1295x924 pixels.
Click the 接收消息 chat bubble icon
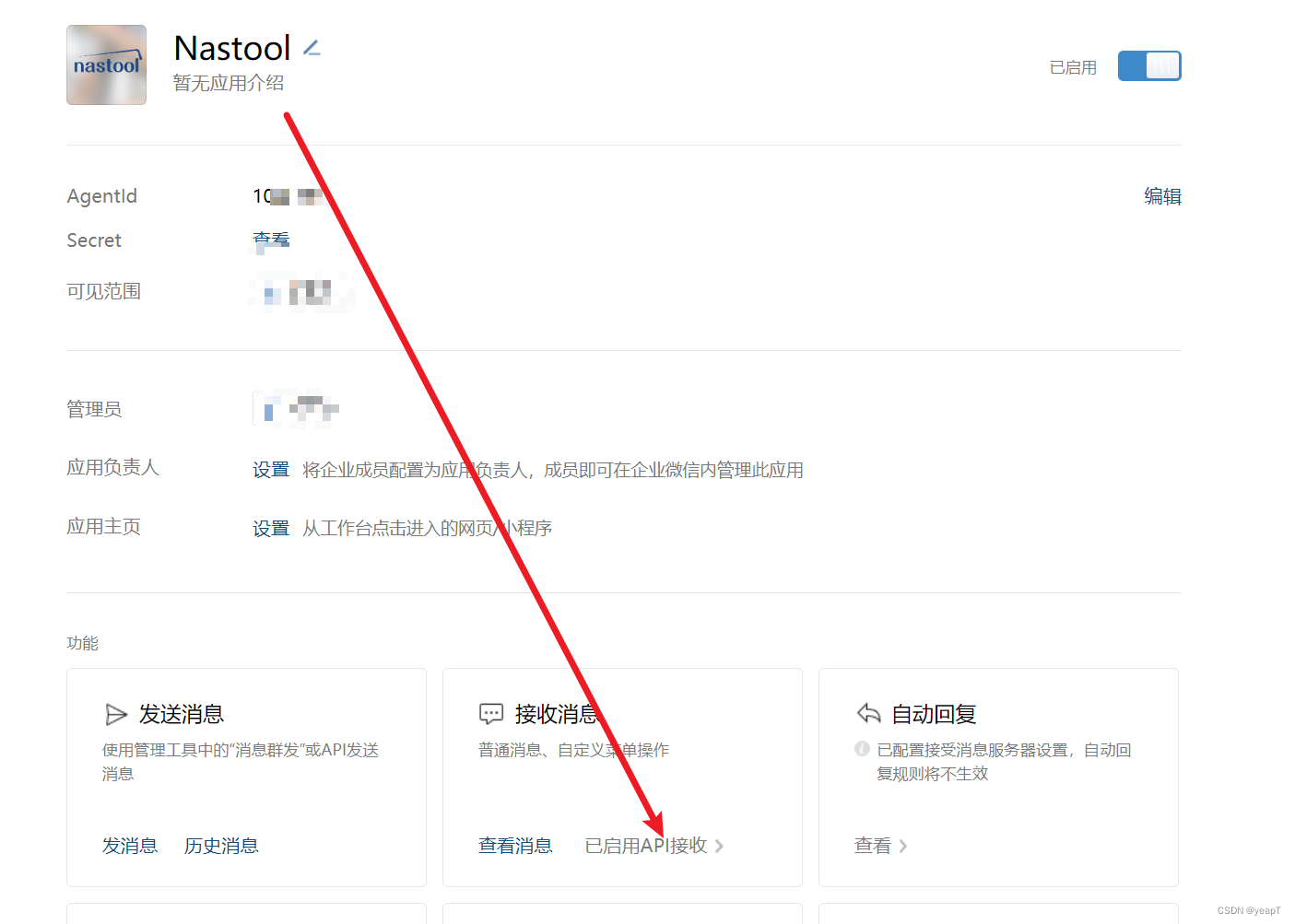coord(491,714)
